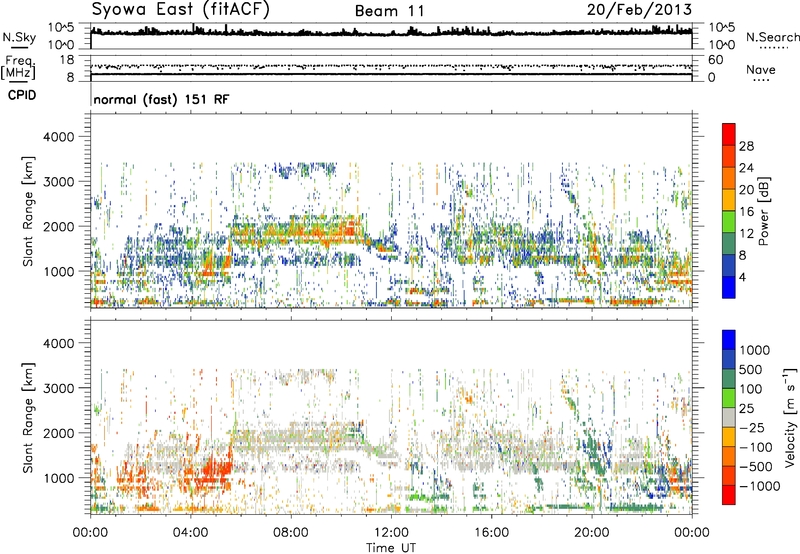Click the '4' tick on Power color bar

[742, 277]
